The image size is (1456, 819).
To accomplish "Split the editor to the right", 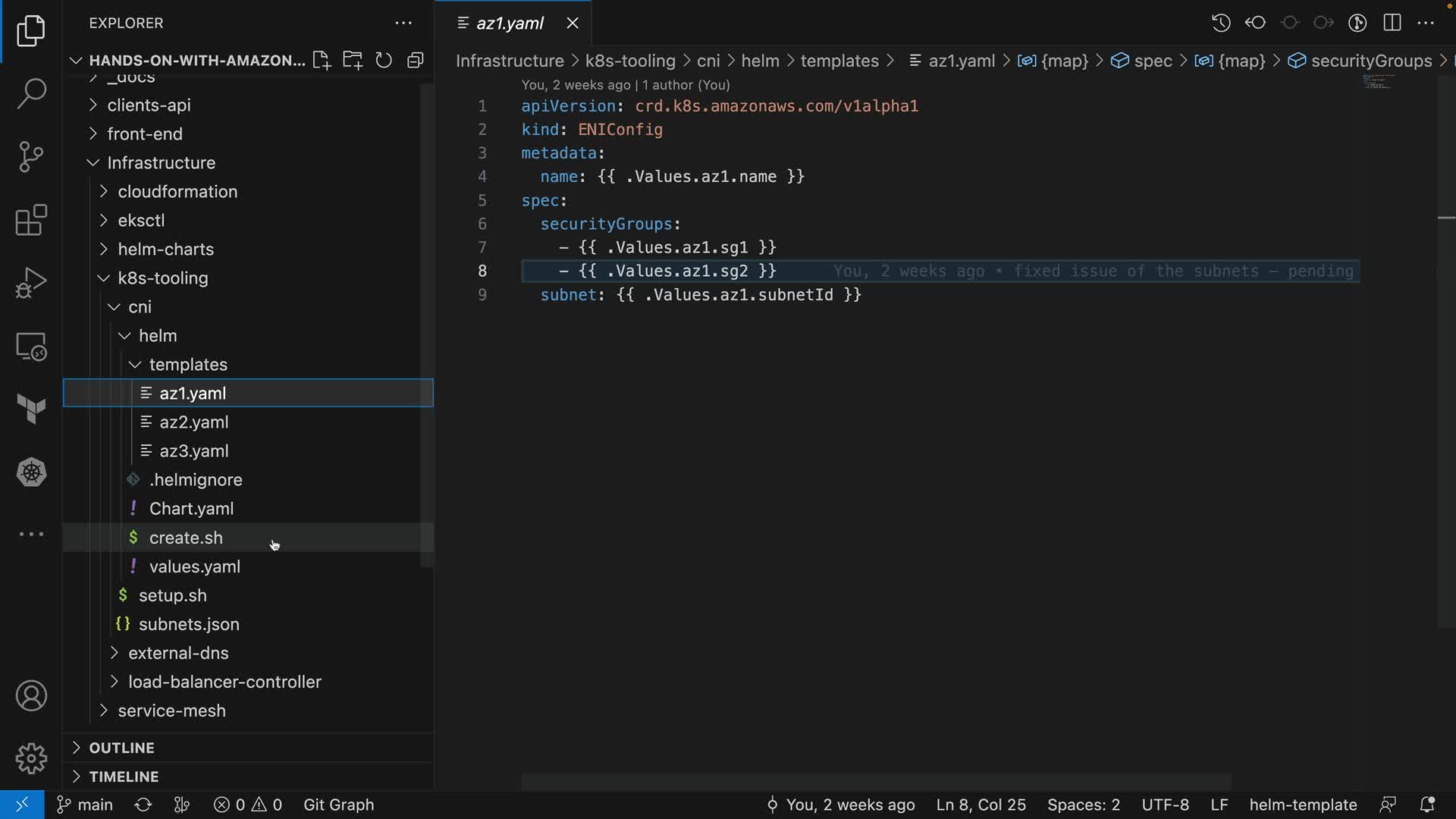I will click(1392, 23).
